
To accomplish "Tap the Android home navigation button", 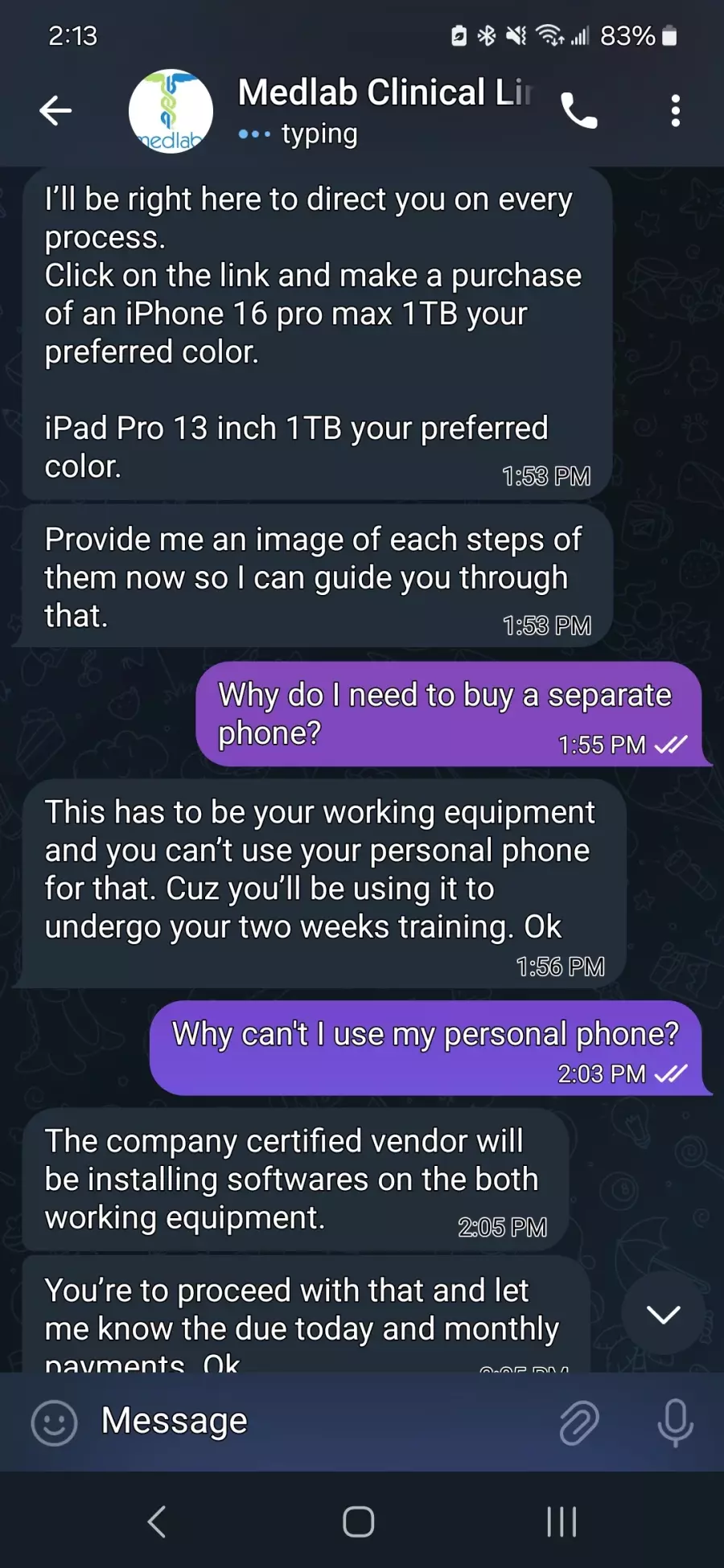I will [x=359, y=1521].
